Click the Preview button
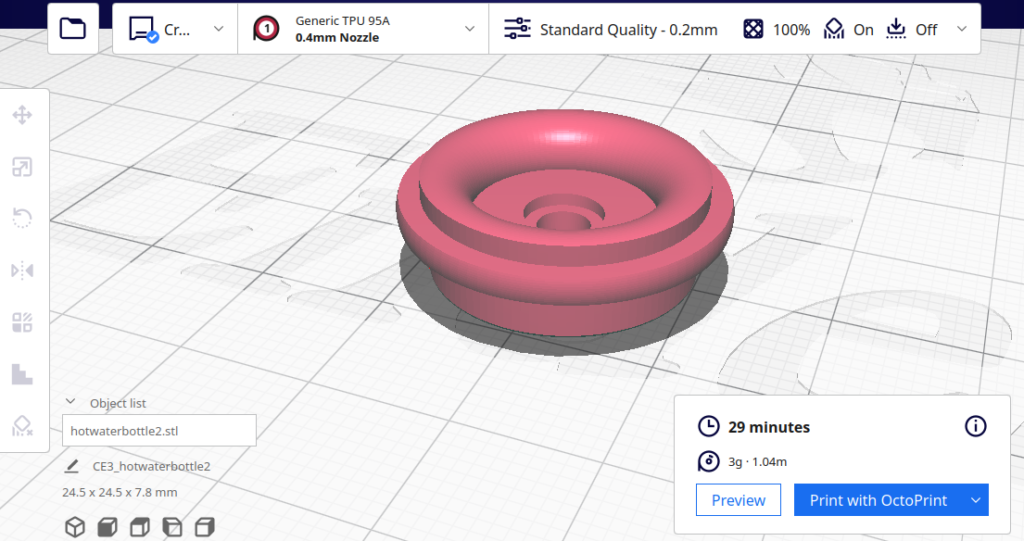The image size is (1024, 541). click(x=738, y=500)
